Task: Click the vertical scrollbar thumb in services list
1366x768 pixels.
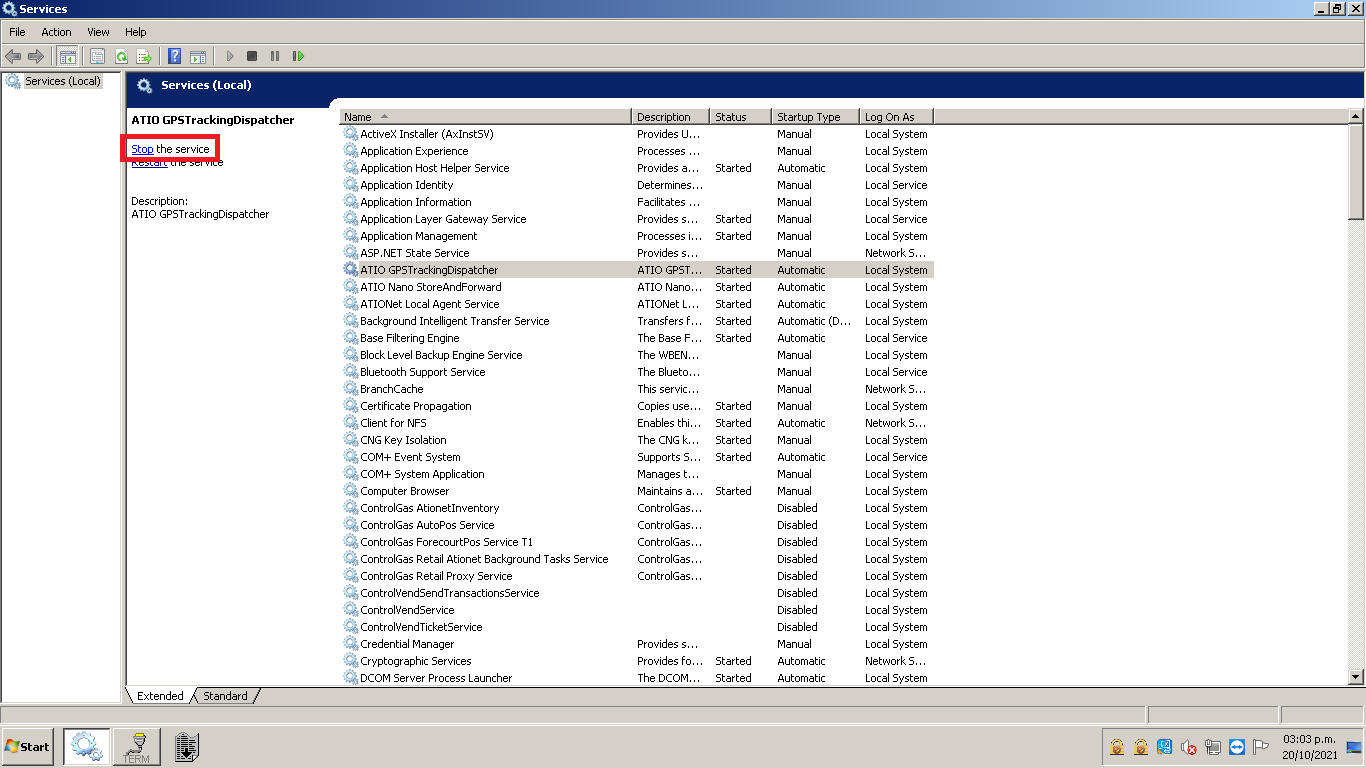Action: (1356, 172)
